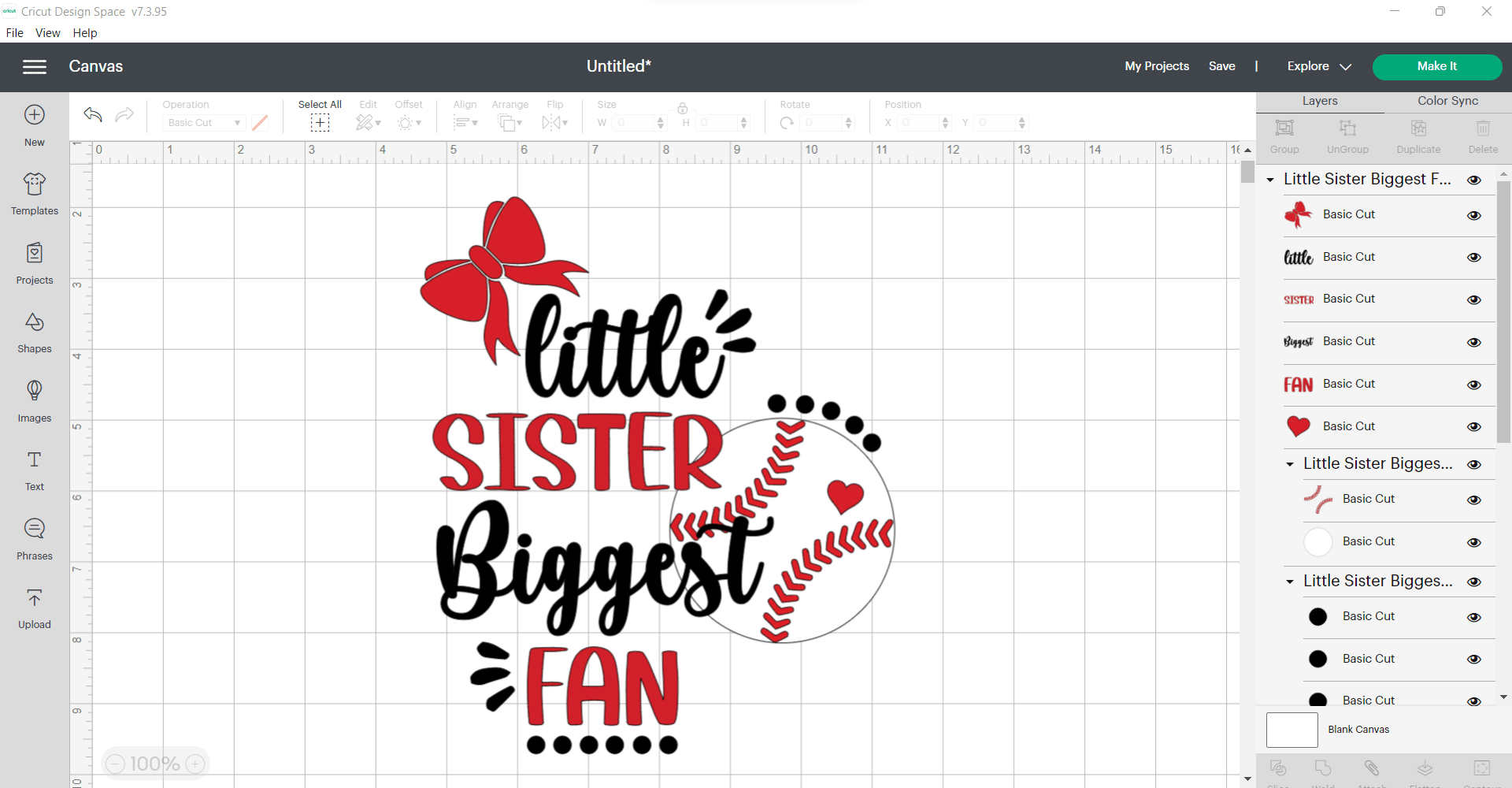Add Text to the canvas
Image resolution: width=1512 pixels, height=788 pixels.
click(35, 470)
